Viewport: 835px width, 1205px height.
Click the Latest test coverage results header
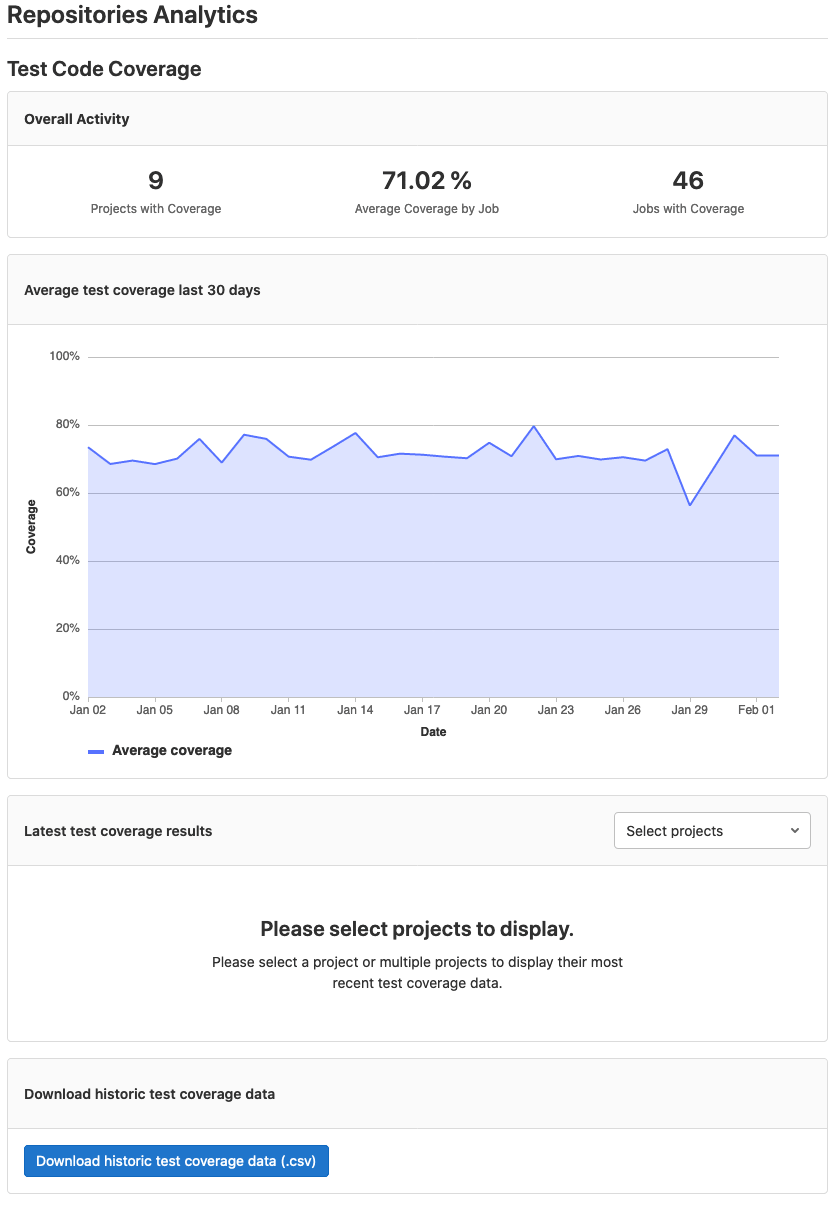click(x=118, y=830)
